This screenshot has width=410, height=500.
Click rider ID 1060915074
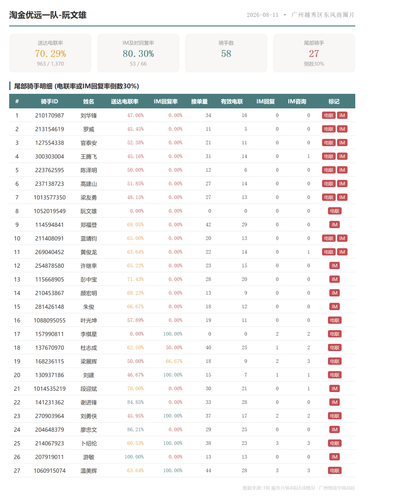click(x=50, y=471)
